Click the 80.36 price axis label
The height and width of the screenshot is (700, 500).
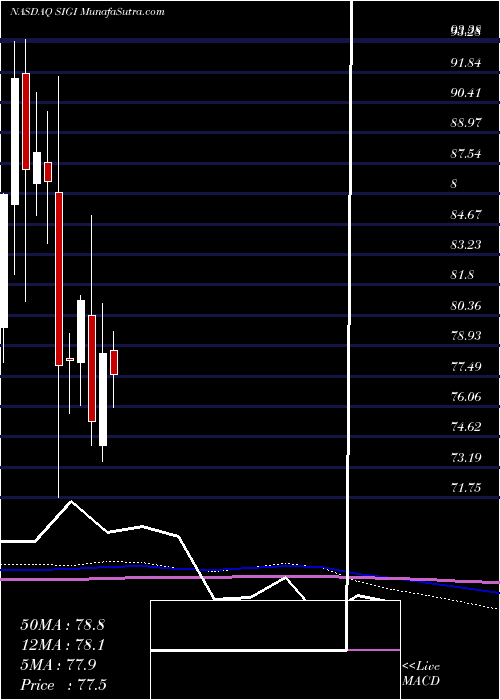[x=466, y=306]
